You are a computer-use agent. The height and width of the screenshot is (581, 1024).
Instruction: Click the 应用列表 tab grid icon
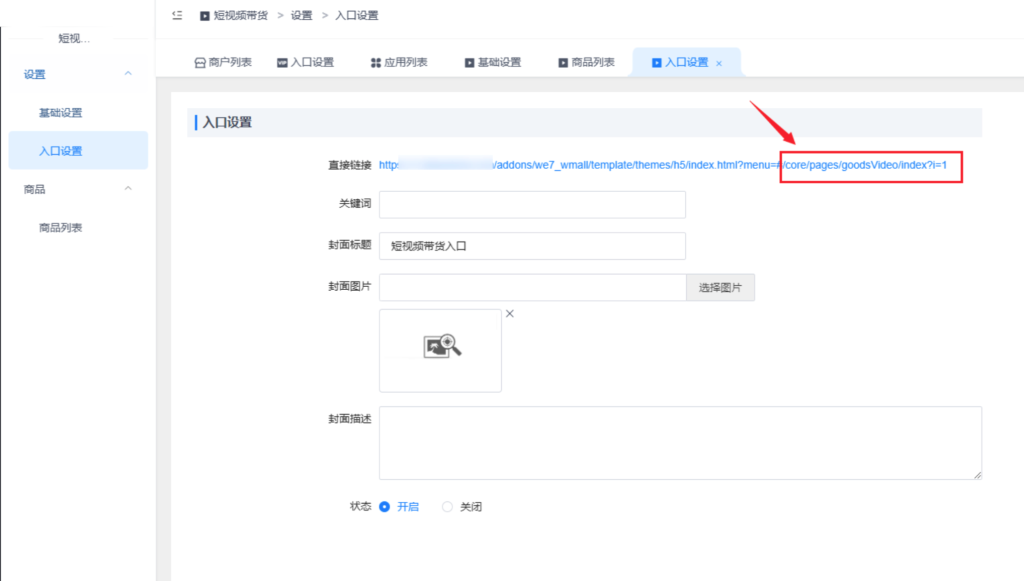(376, 62)
